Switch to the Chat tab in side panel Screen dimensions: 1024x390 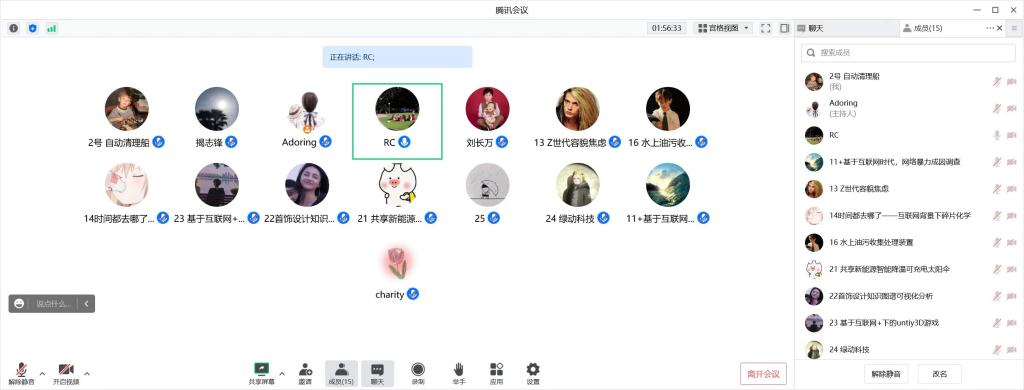pos(811,28)
